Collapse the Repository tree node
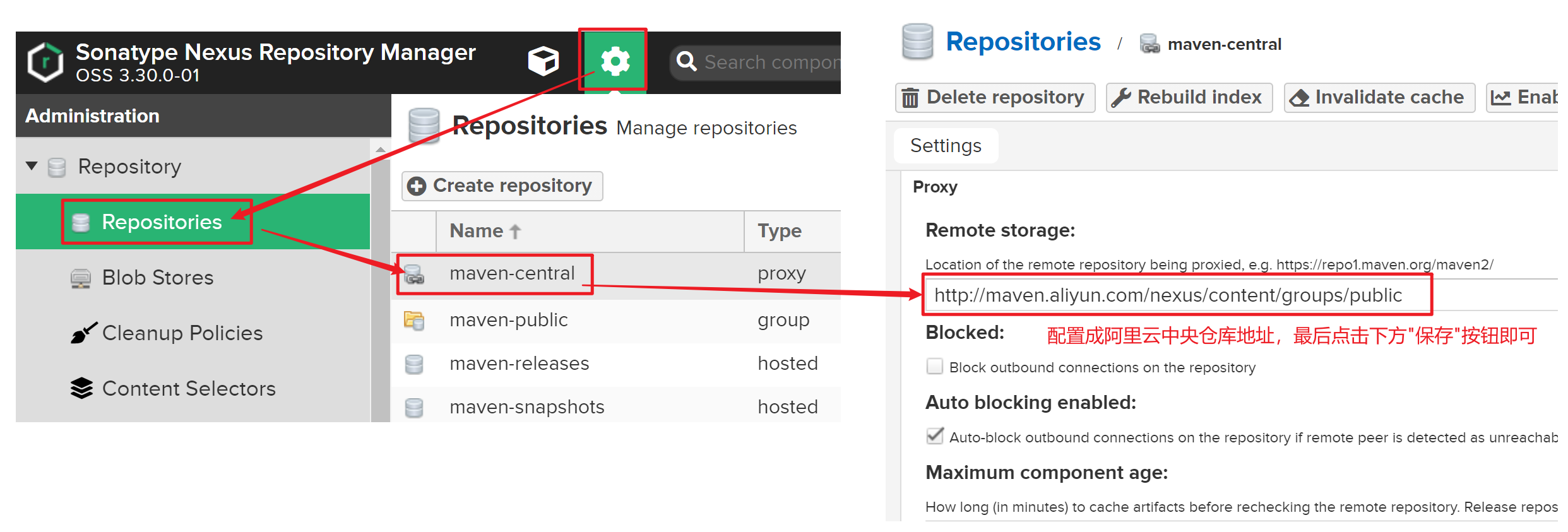The width and height of the screenshot is (1568, 532). pyautogui.click(x=32, y=166)
